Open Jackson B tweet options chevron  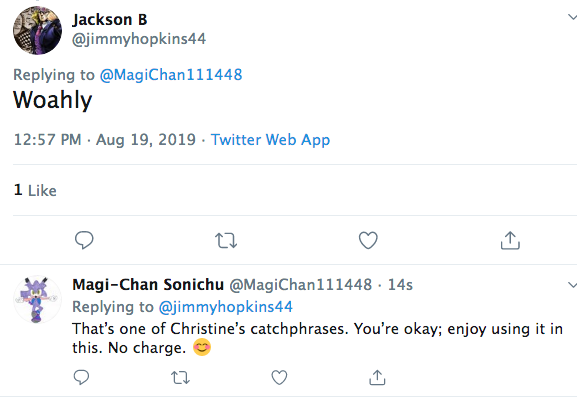click(x=572, y=17)
